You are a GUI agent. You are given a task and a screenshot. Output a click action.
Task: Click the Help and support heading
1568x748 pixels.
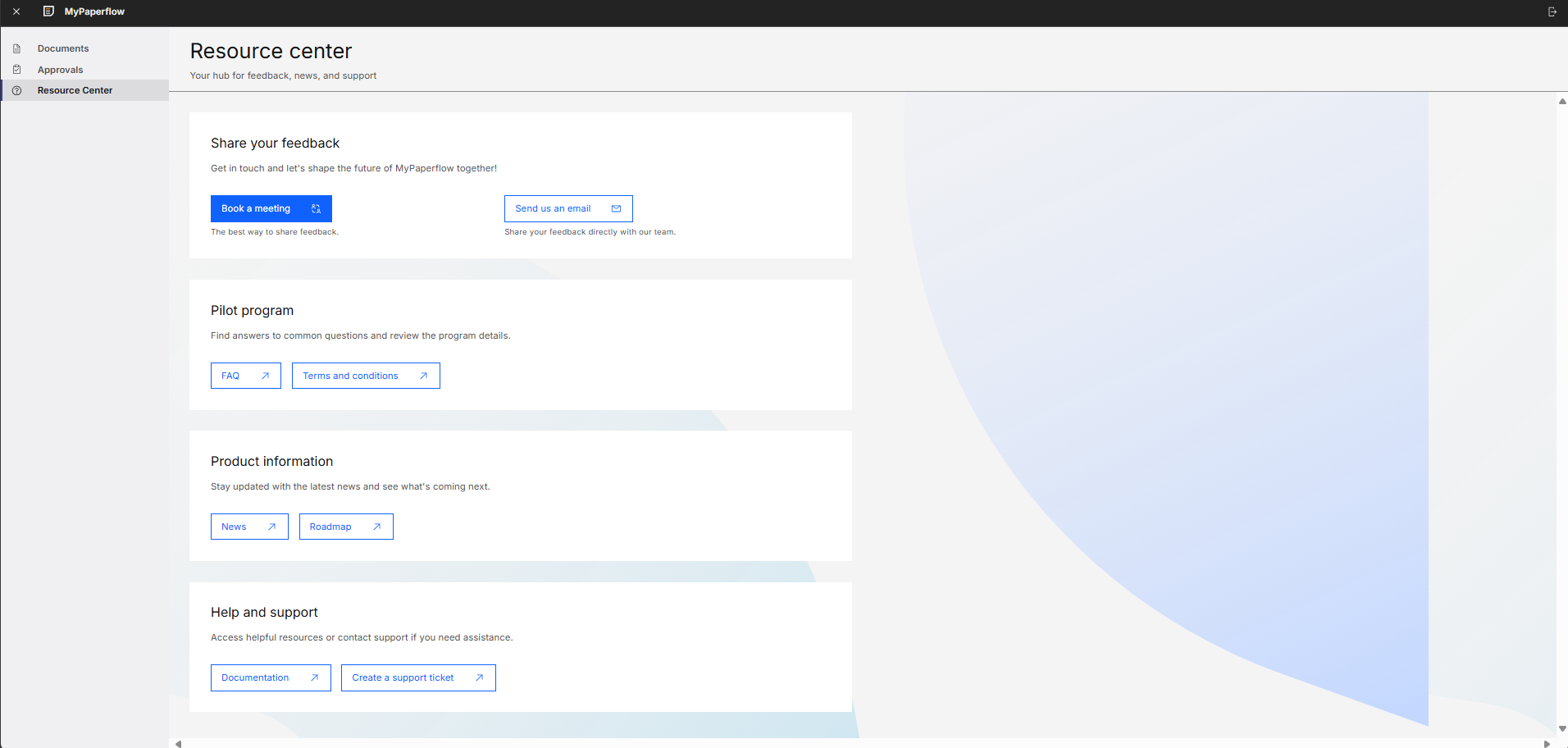264,612
